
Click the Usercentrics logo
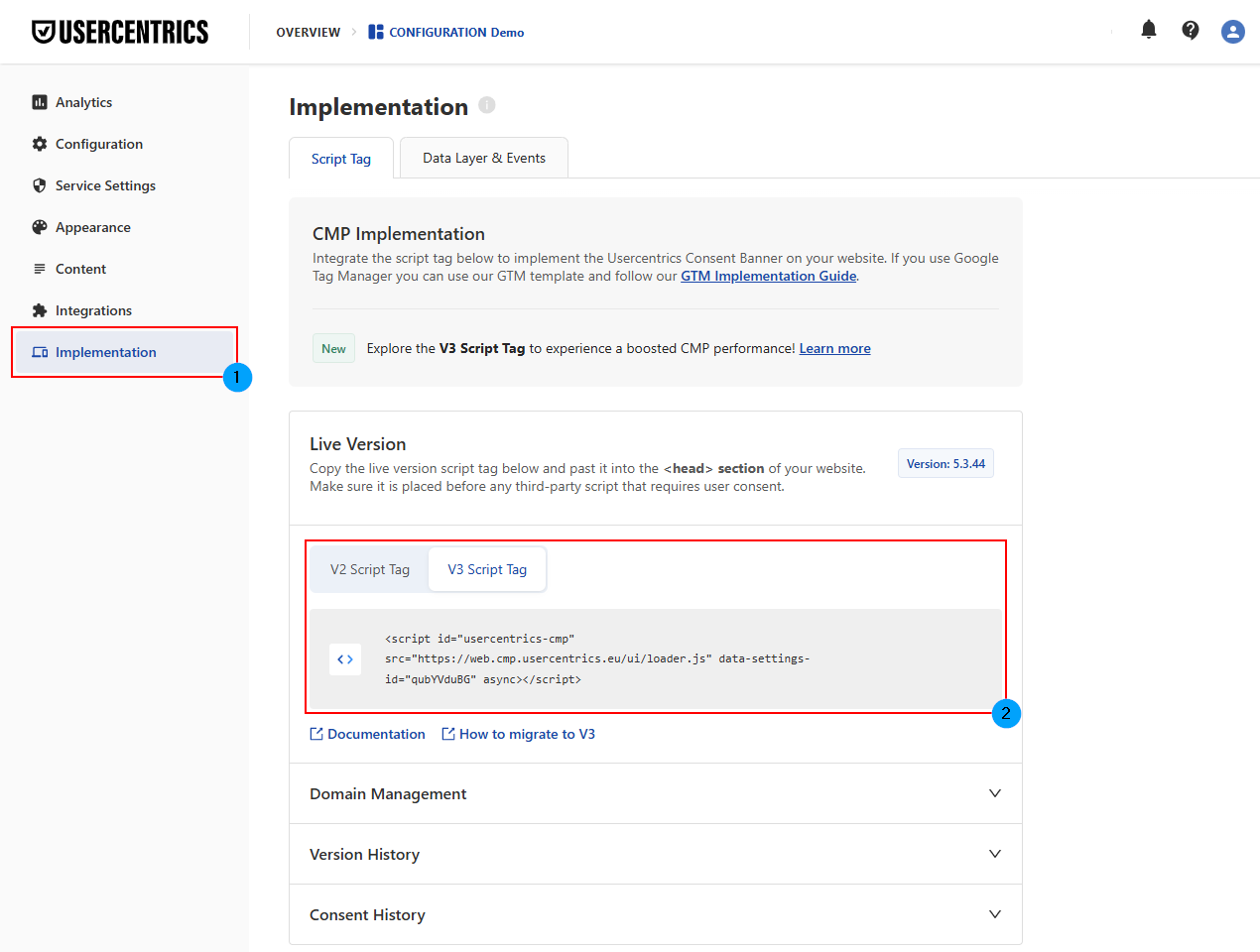120,32
